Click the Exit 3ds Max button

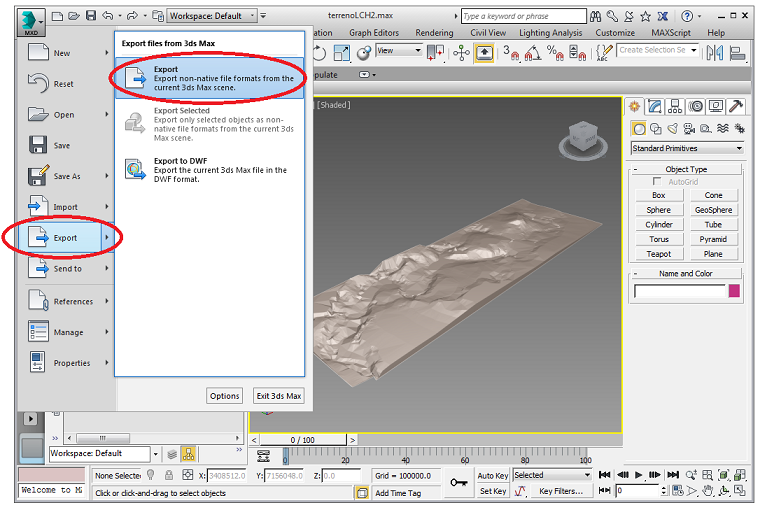click(x=279, y=396)
